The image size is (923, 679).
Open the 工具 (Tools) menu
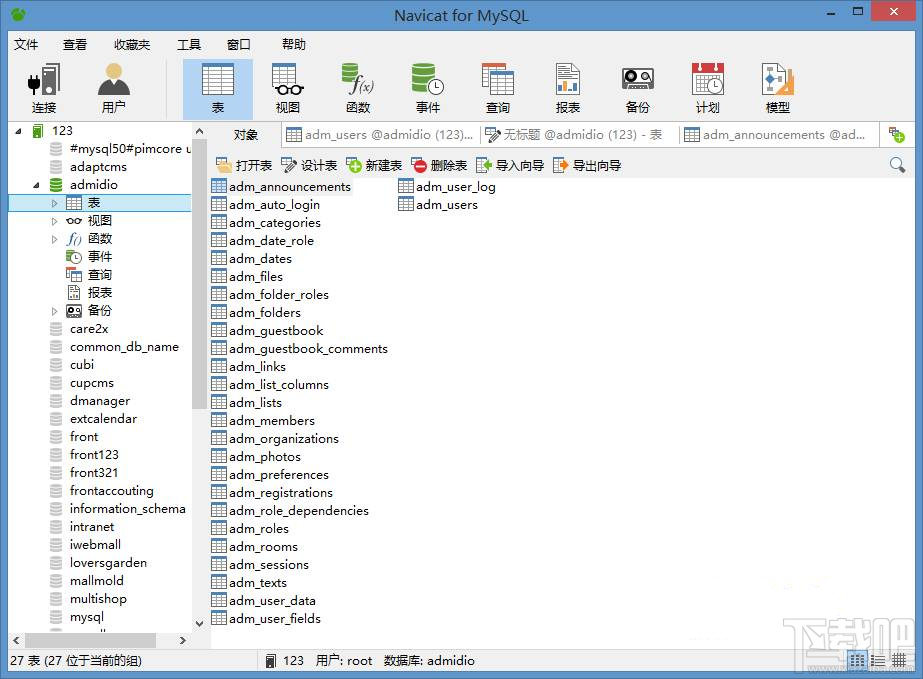click(x=189, y=44)
